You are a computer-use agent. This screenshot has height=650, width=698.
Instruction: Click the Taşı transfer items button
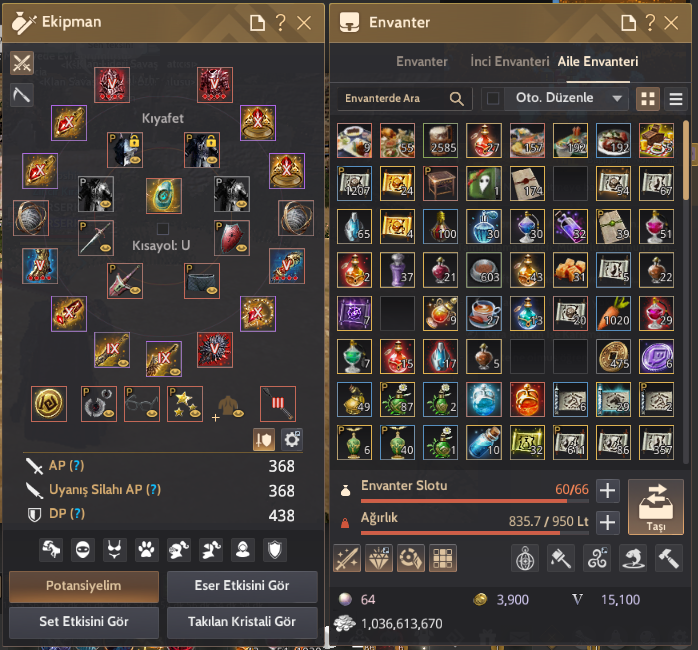pos(656,507)
